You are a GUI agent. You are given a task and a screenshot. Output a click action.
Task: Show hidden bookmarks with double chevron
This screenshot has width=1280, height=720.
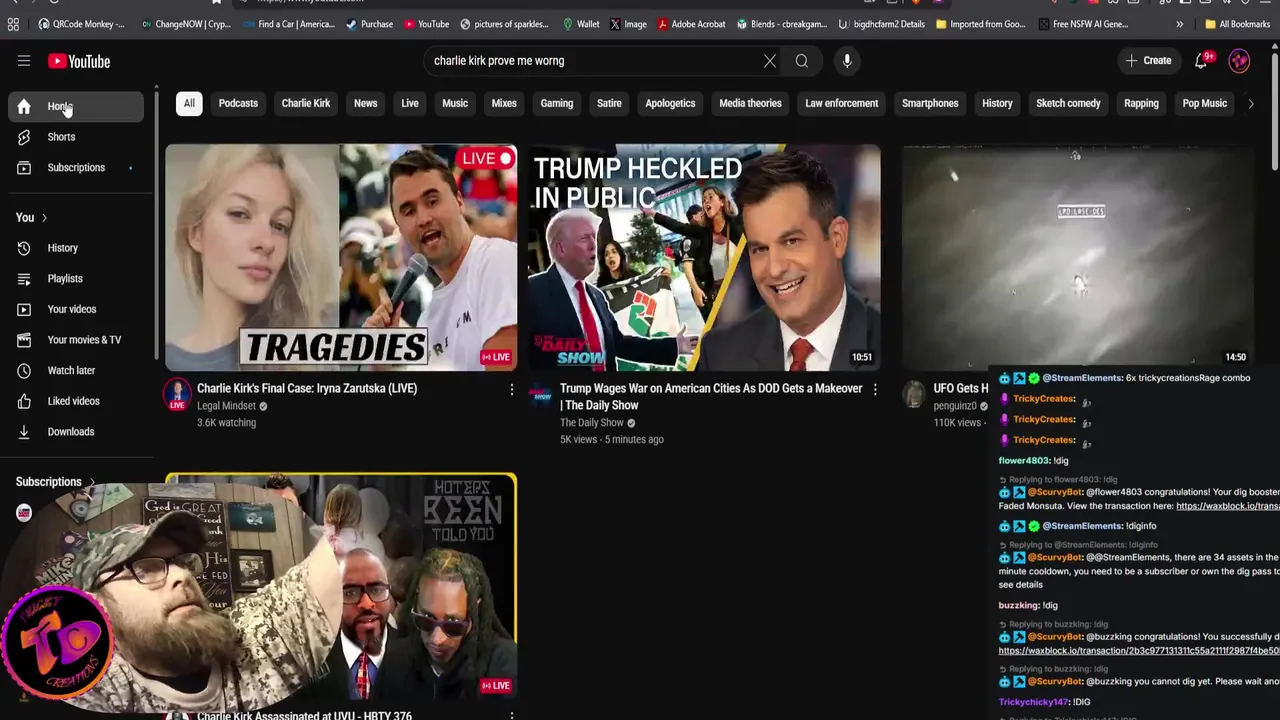[1180, 24]
